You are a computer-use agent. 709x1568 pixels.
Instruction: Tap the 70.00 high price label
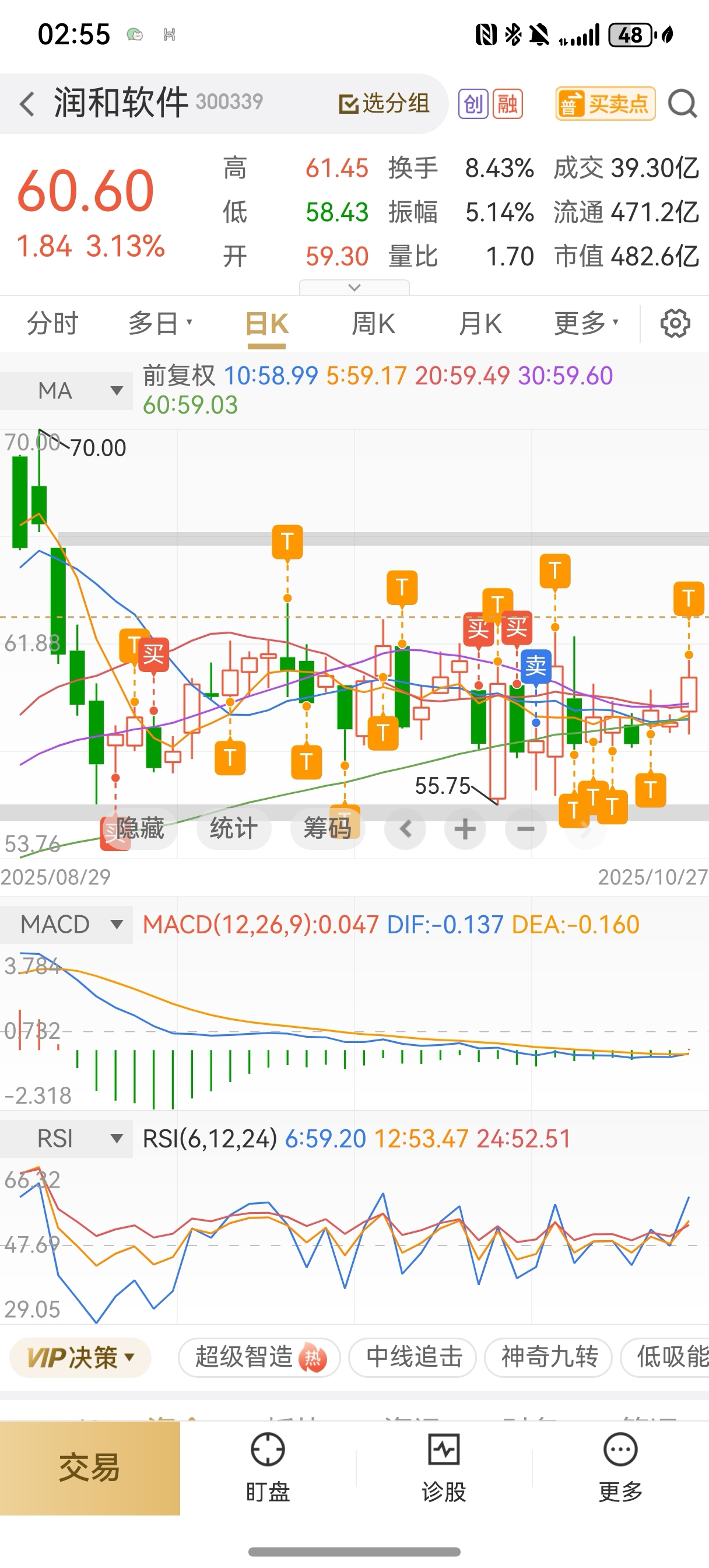(98, 449)
